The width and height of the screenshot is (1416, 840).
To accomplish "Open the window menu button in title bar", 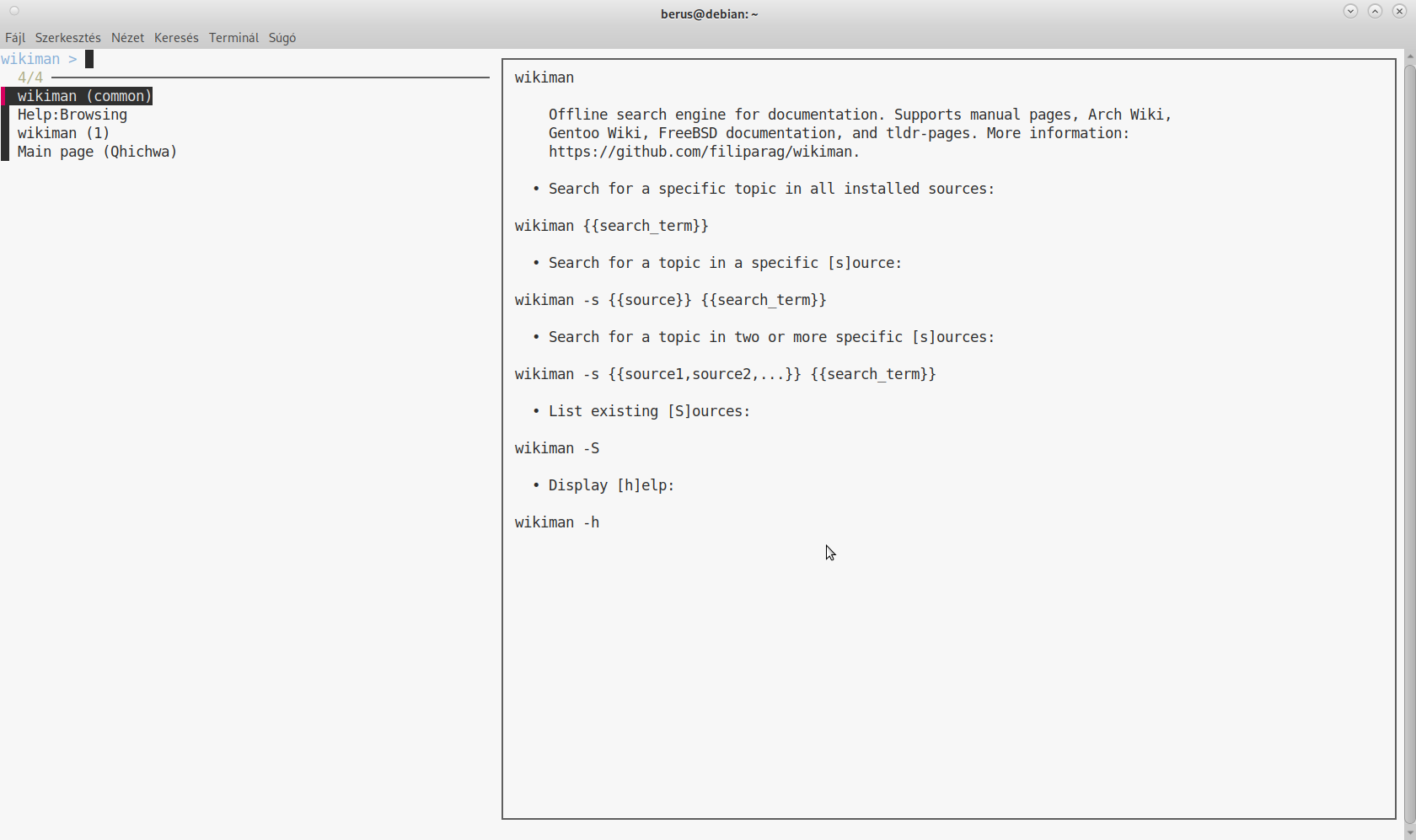I will 14,11.
